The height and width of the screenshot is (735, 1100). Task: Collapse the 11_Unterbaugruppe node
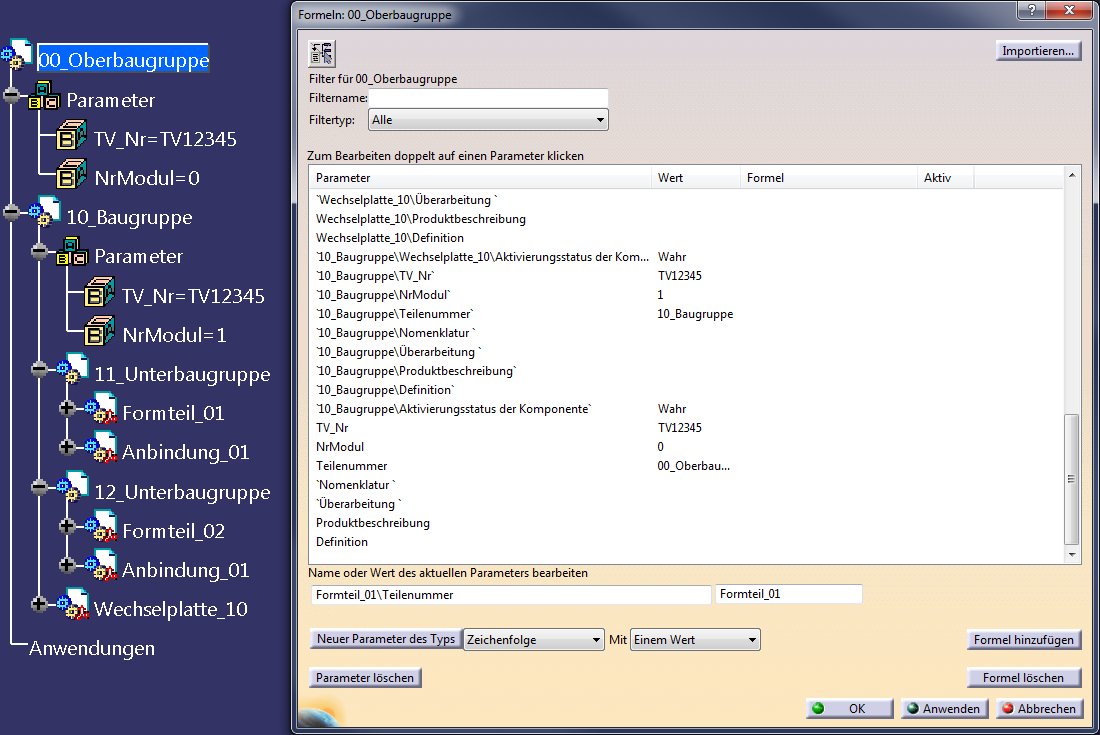pos(40,369)
